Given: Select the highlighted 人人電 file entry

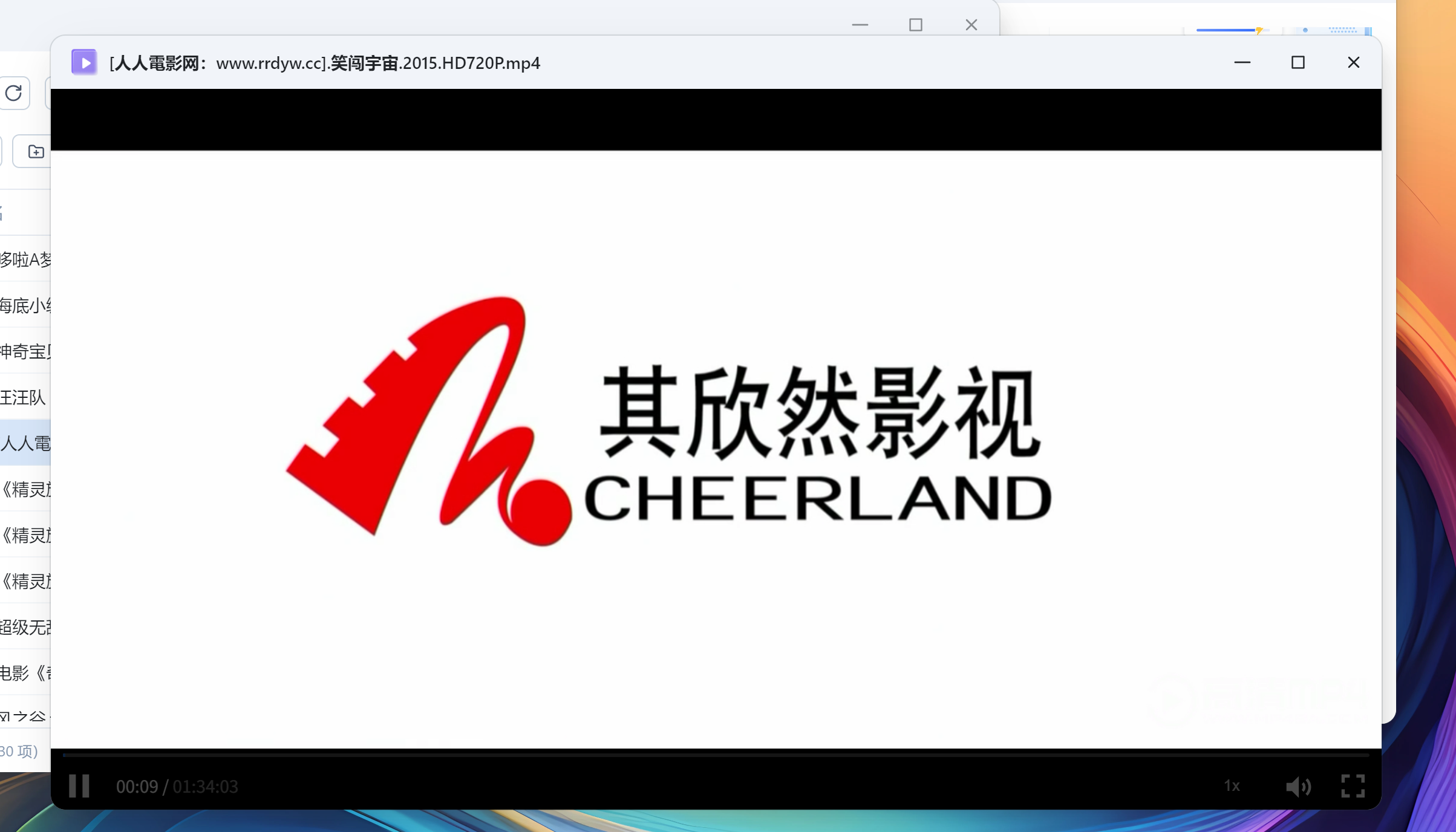Looking at the screenshot, I should click(x=25, y=443).
